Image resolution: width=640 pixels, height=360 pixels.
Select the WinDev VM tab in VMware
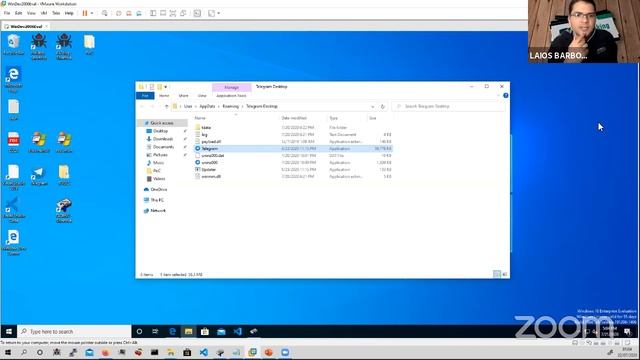pyautogui.click(x=26, y=26)
